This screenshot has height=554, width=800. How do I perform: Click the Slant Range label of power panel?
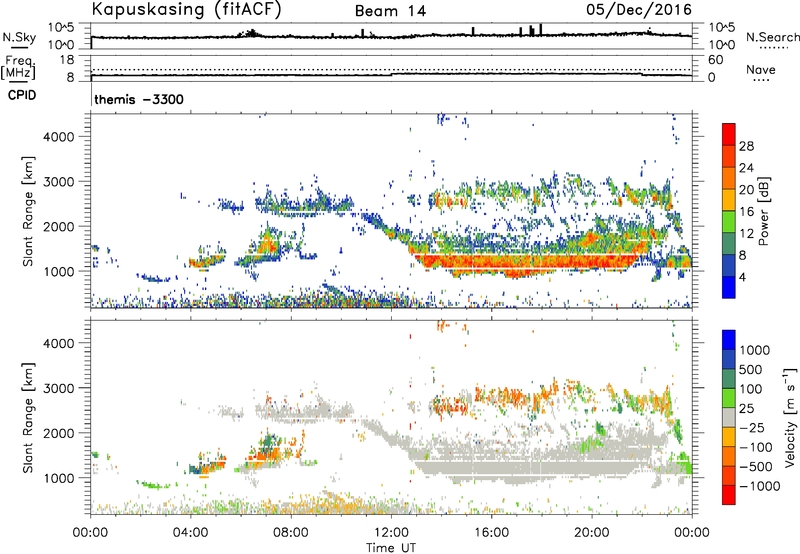click(28, 211)
